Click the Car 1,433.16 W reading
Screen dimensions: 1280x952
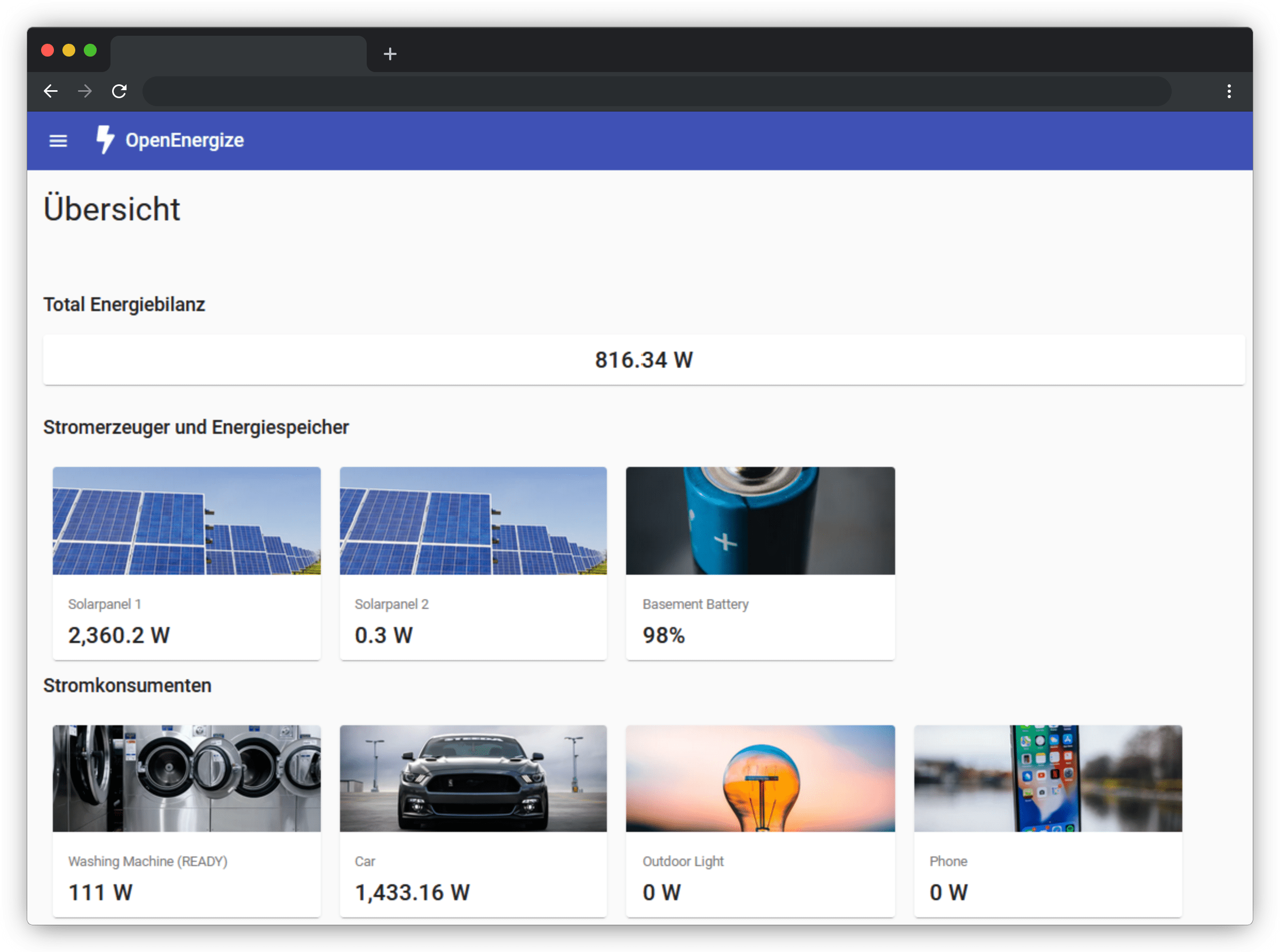tap(412, 892)
